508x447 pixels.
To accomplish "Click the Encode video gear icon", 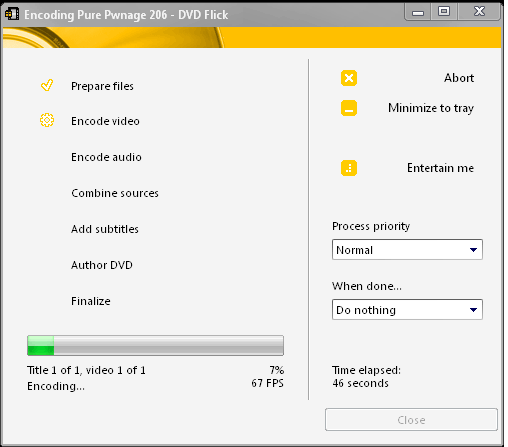I will coord(47,120).
